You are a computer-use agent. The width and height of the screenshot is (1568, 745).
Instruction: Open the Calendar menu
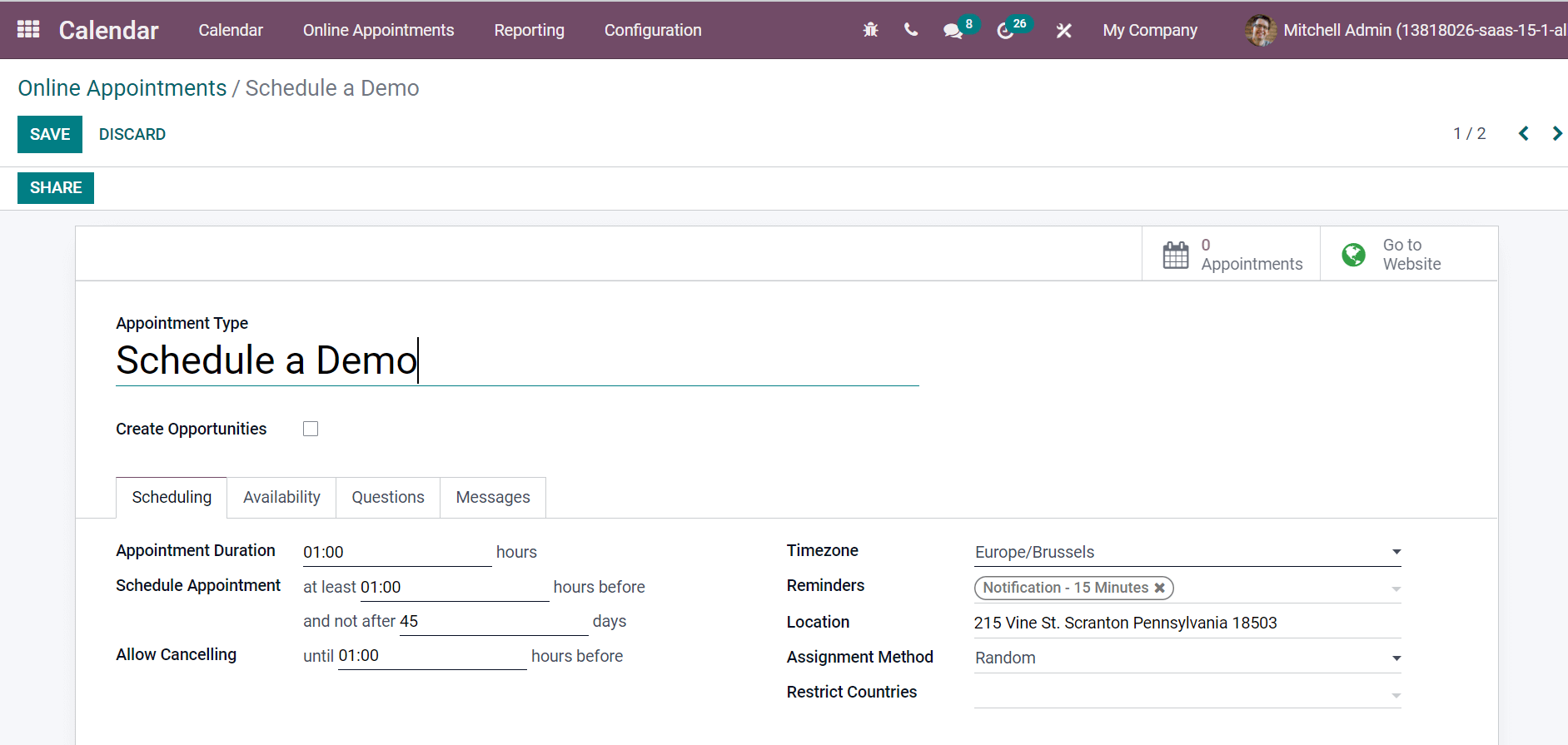tap(231, 31)
